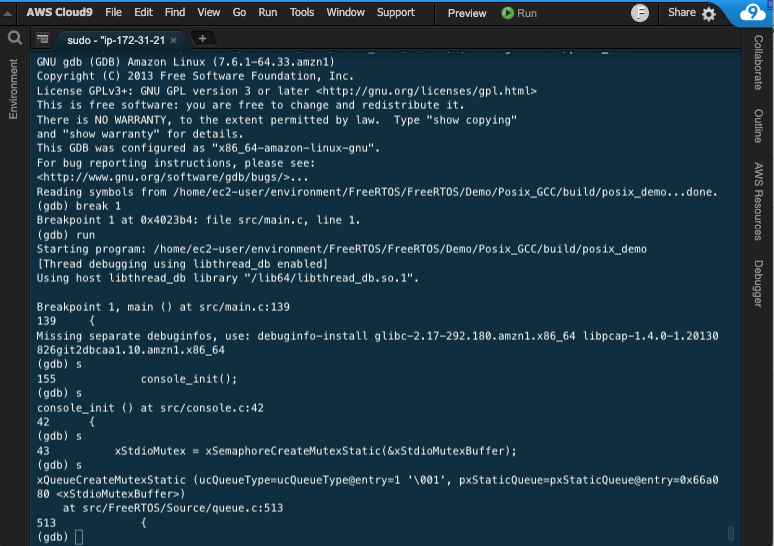Add a new tab with the plus button
Viewport: 774px width, 546px height.
[x=202, y=39]
